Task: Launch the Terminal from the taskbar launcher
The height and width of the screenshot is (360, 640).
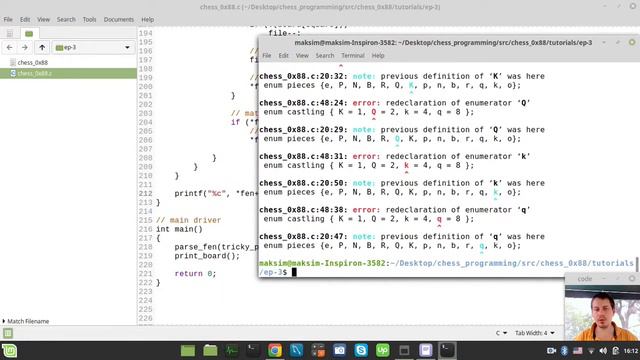Action: tap(253, 351)
